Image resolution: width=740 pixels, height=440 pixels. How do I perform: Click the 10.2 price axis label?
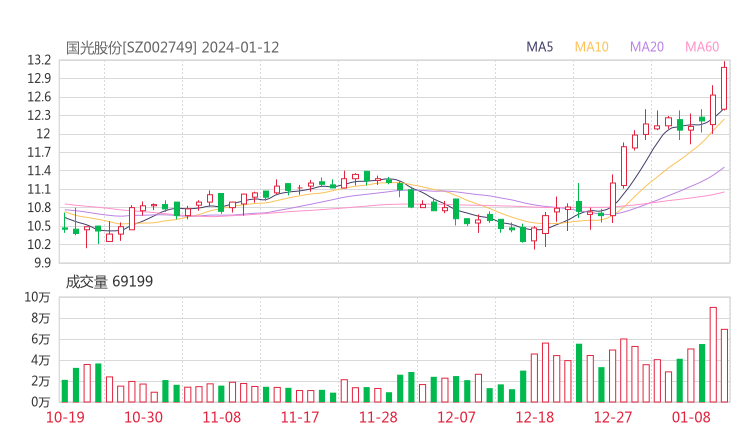[39, 244]
